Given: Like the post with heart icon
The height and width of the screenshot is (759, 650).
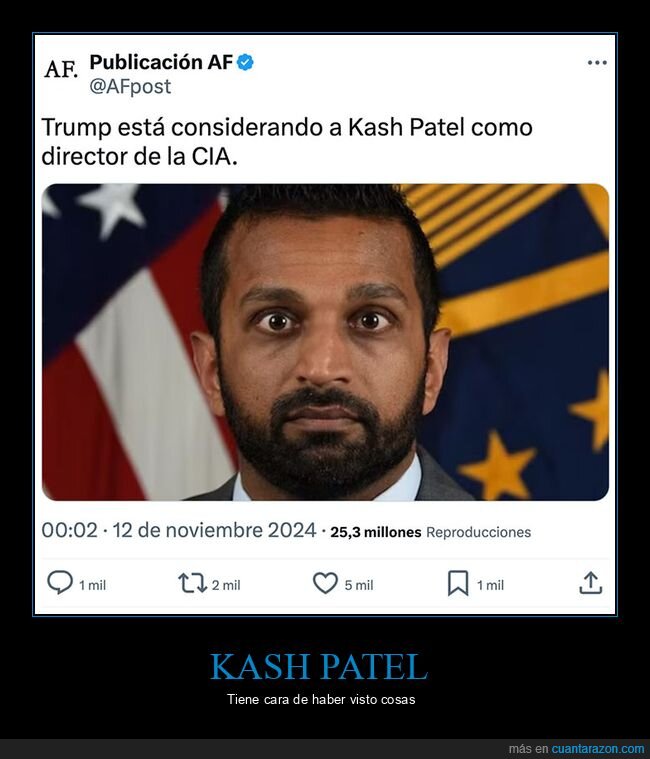Looking at the screenshot, I should click(x=325, y=583).
